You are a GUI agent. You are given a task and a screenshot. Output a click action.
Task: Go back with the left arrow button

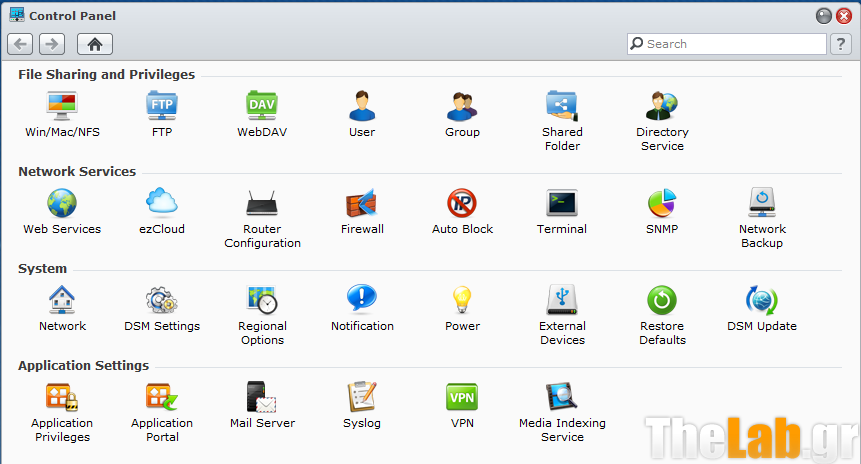click(20, 44)
